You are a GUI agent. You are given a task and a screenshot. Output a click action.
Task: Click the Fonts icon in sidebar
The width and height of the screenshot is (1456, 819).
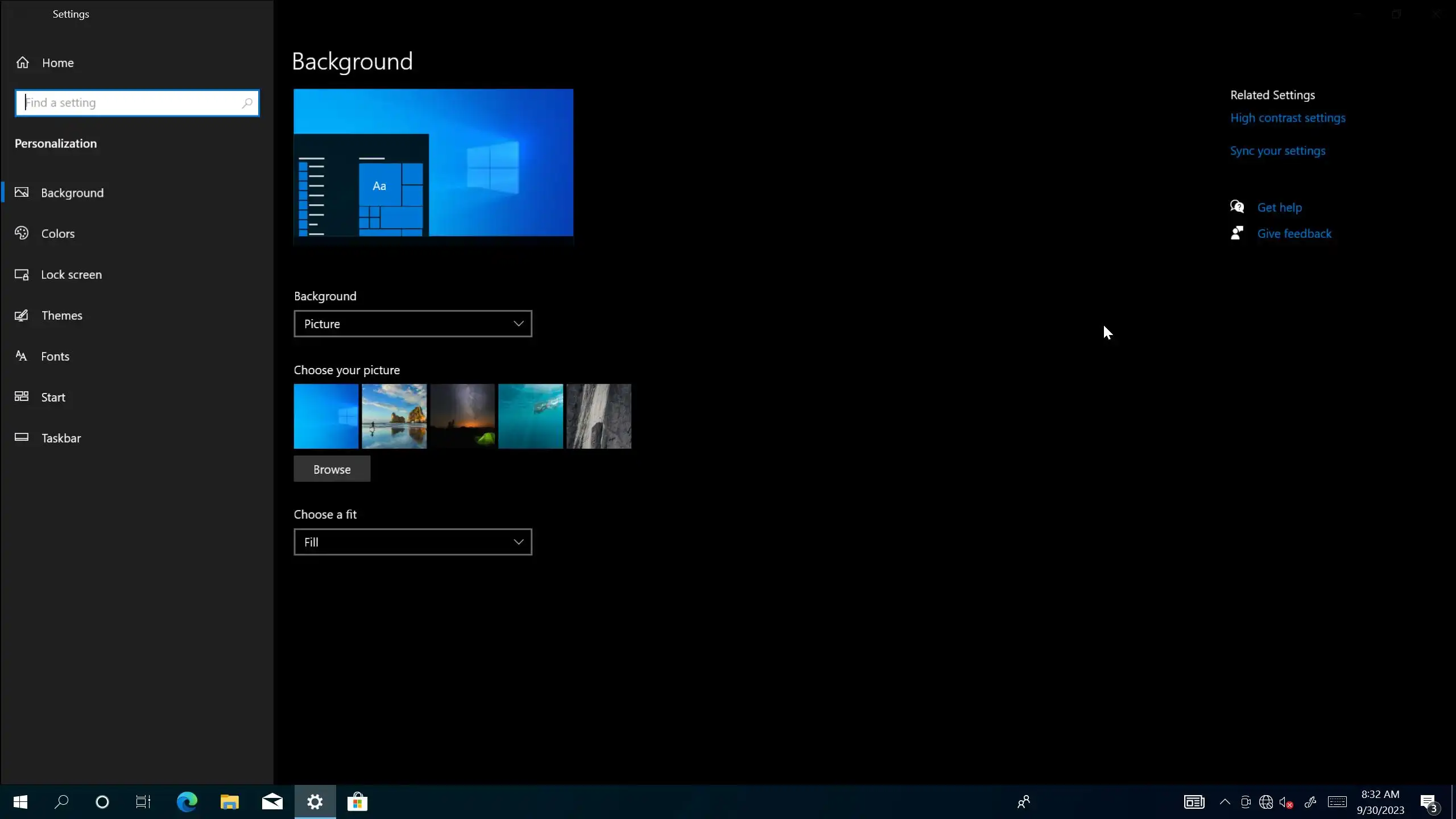tap(22, 356)
